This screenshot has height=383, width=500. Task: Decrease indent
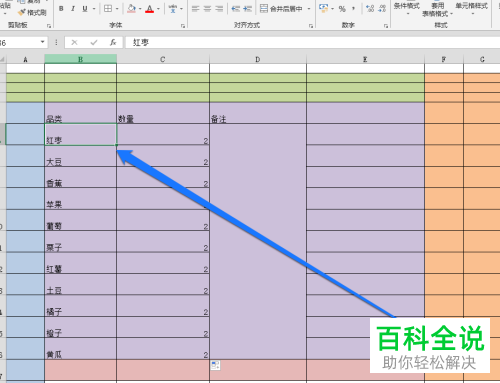[x=236, y=9]
